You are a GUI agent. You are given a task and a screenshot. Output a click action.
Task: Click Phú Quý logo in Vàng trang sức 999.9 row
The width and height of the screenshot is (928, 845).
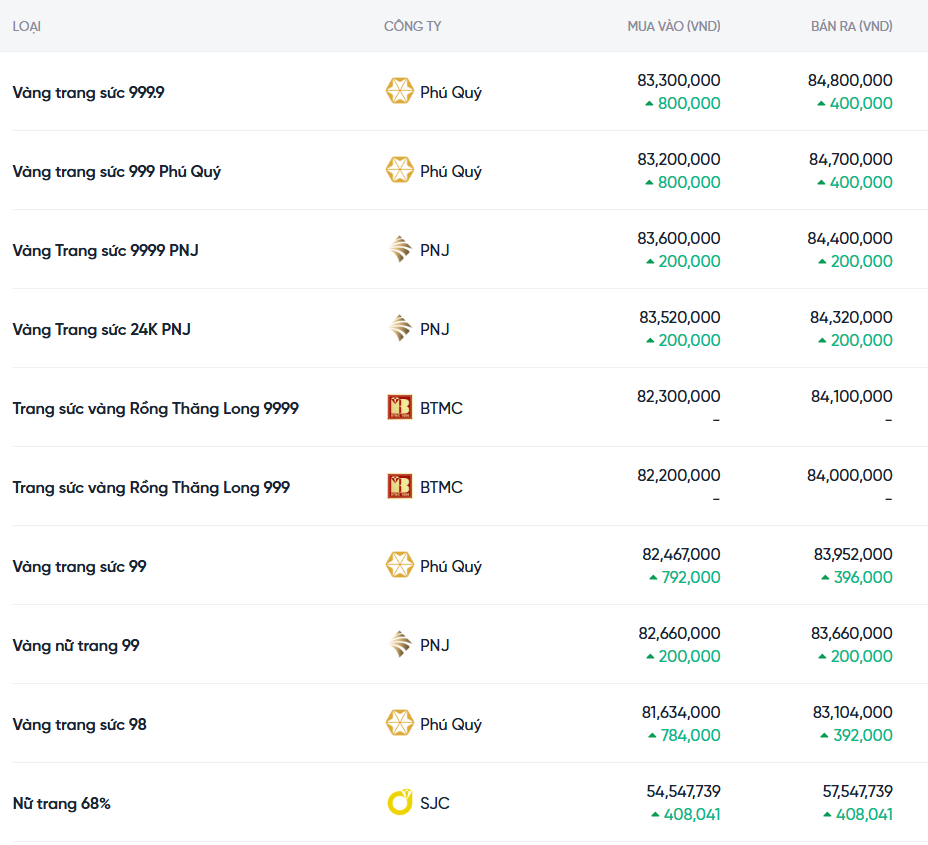click(x=399, y=91)
